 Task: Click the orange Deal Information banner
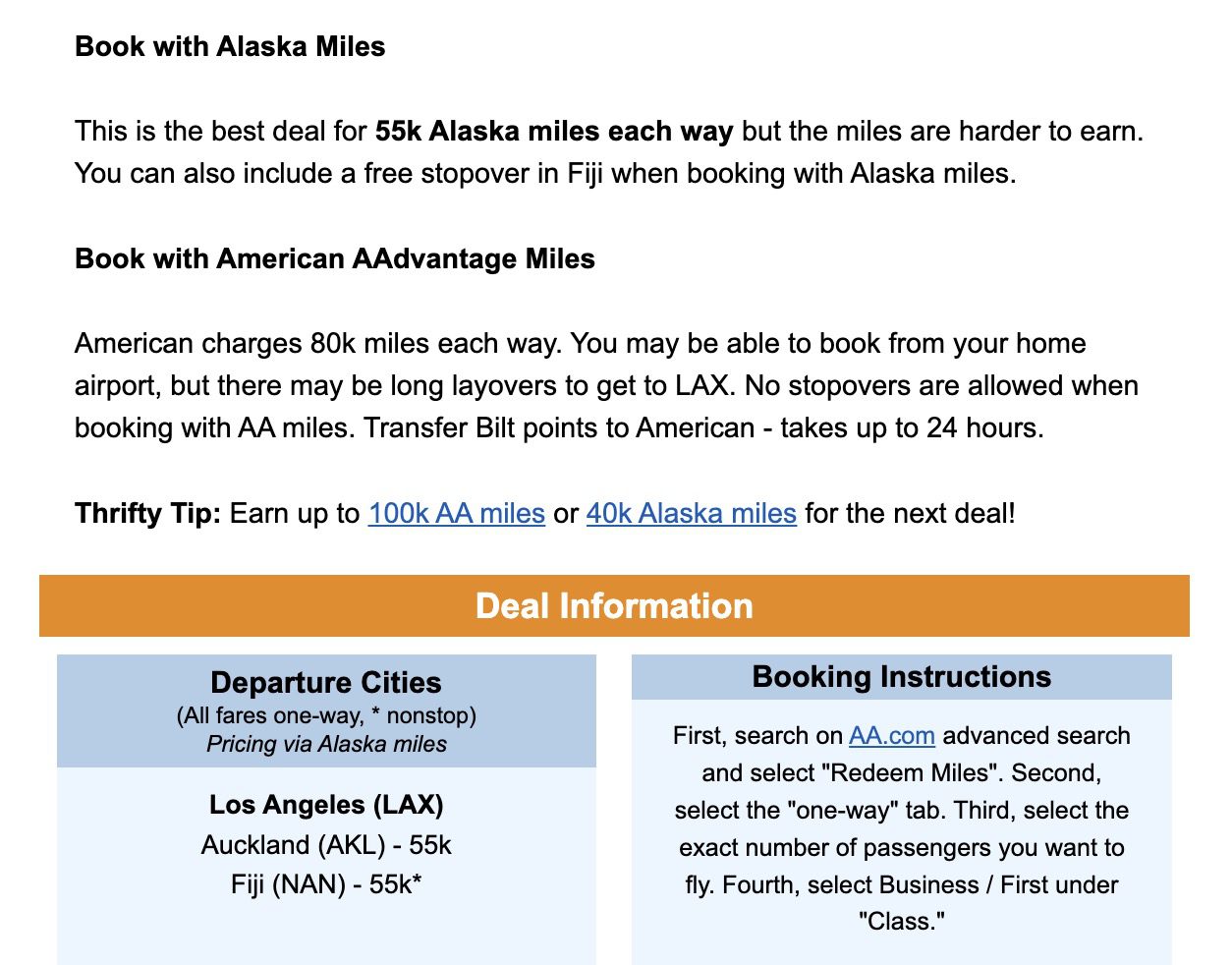(x=614, y=605)
